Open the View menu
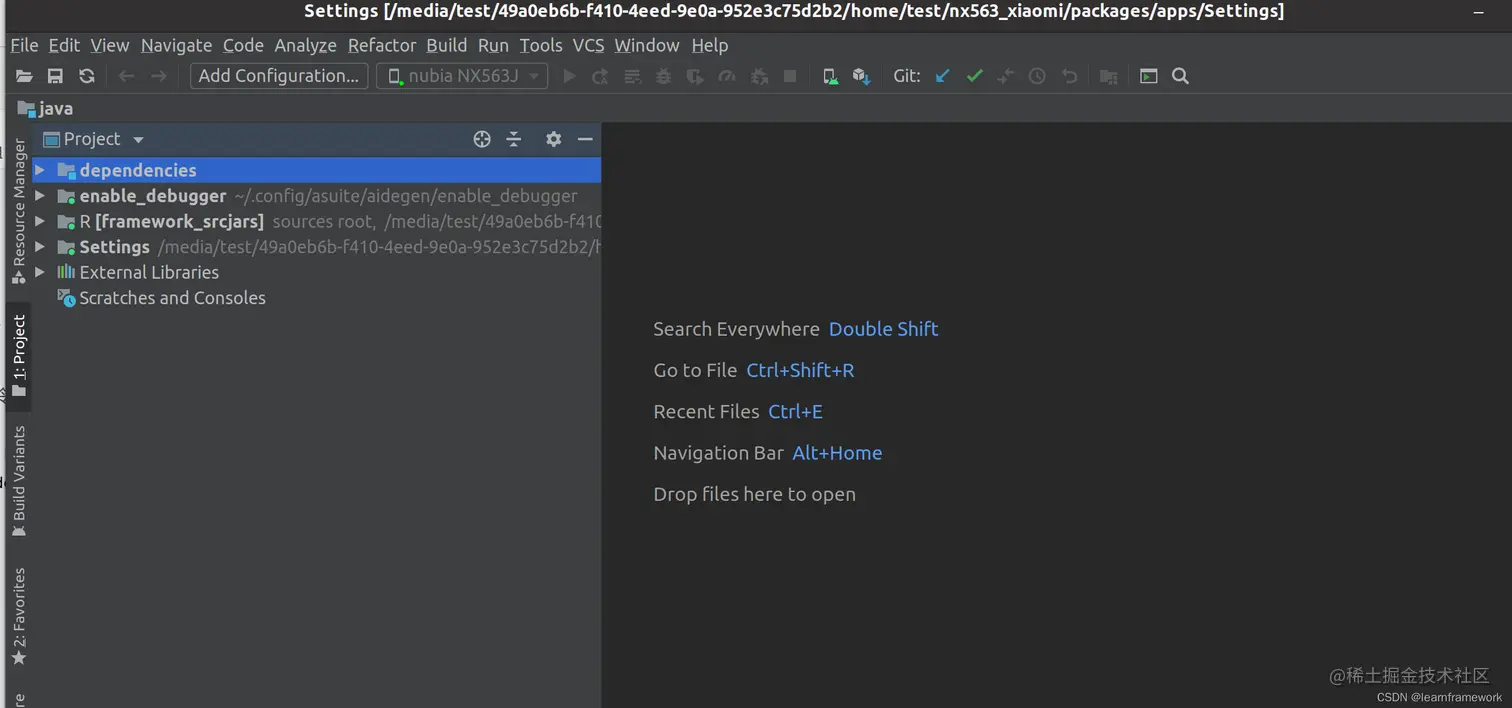This screenshot has height=708, width=1512. [110, 45]
